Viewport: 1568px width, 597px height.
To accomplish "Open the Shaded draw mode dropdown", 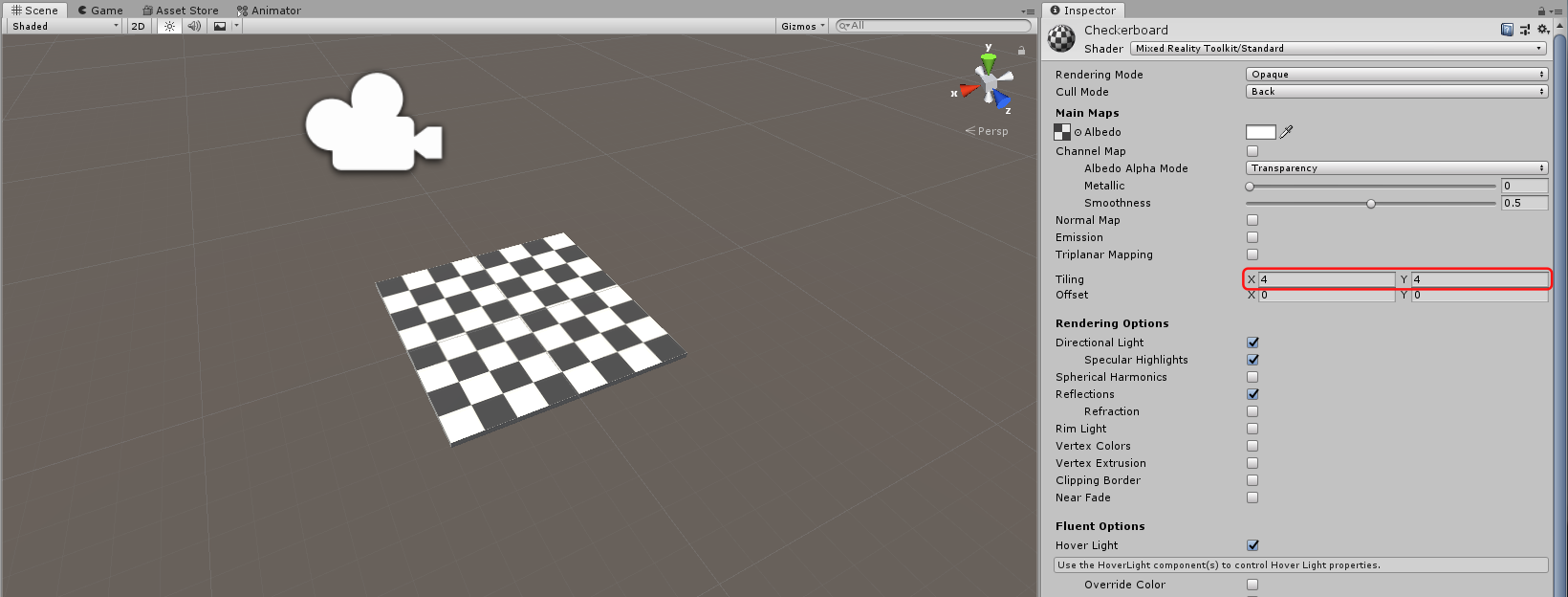I will click(64, 26).
